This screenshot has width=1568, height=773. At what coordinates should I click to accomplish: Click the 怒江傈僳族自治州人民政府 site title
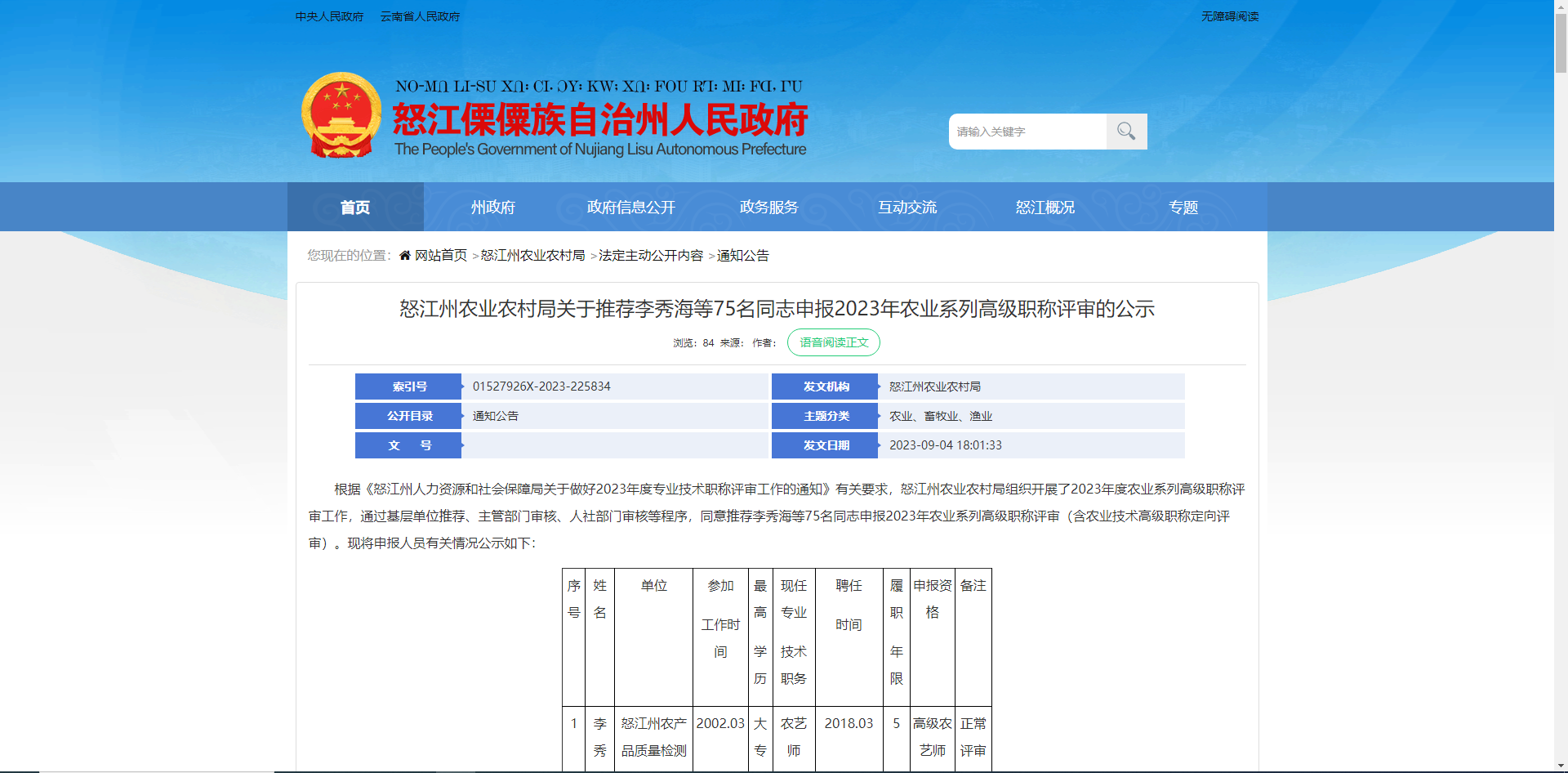[600, 119]
